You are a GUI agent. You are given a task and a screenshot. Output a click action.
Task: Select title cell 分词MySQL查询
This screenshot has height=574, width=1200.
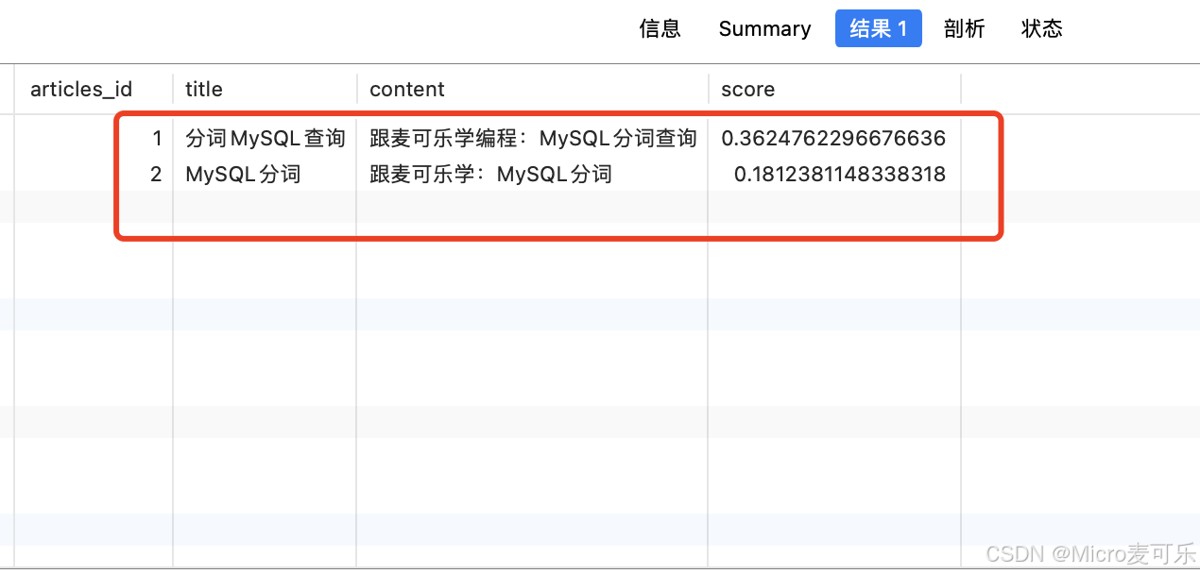(x=265, y=138)
